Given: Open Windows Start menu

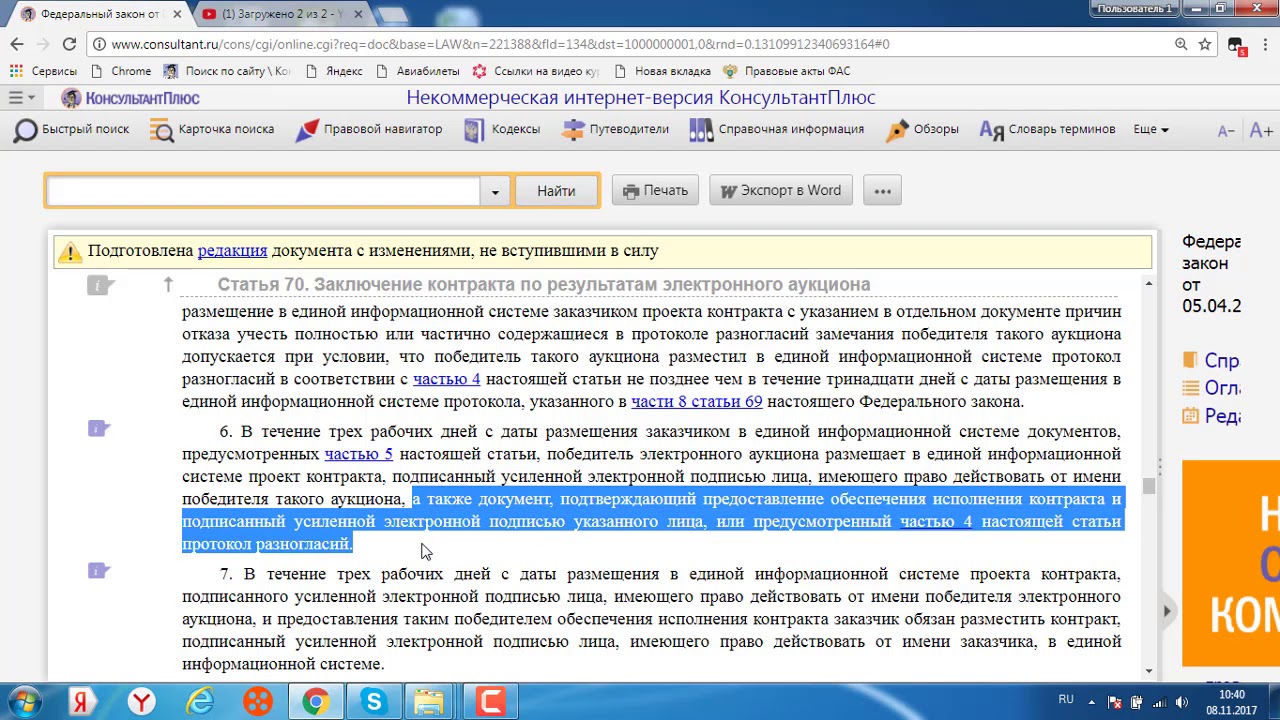Looking at the screenshot, I should pos(24,701).
